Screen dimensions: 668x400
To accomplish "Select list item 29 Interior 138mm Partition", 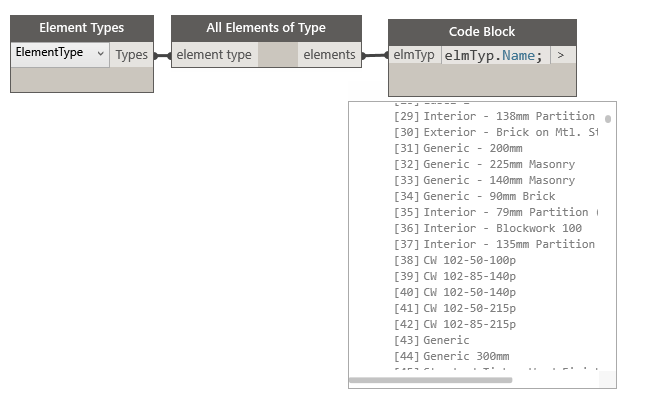I will coord(494,116).
